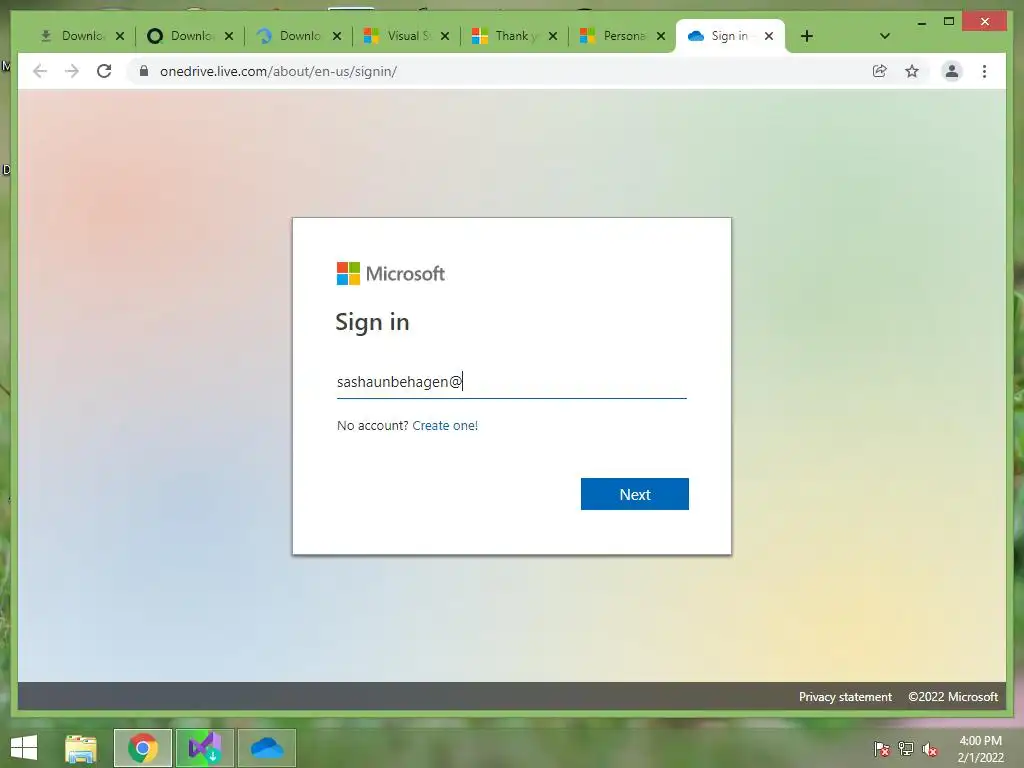Open the Windows Start button
Viewport: 1024px width, 768px height.
tap(24, 748)
